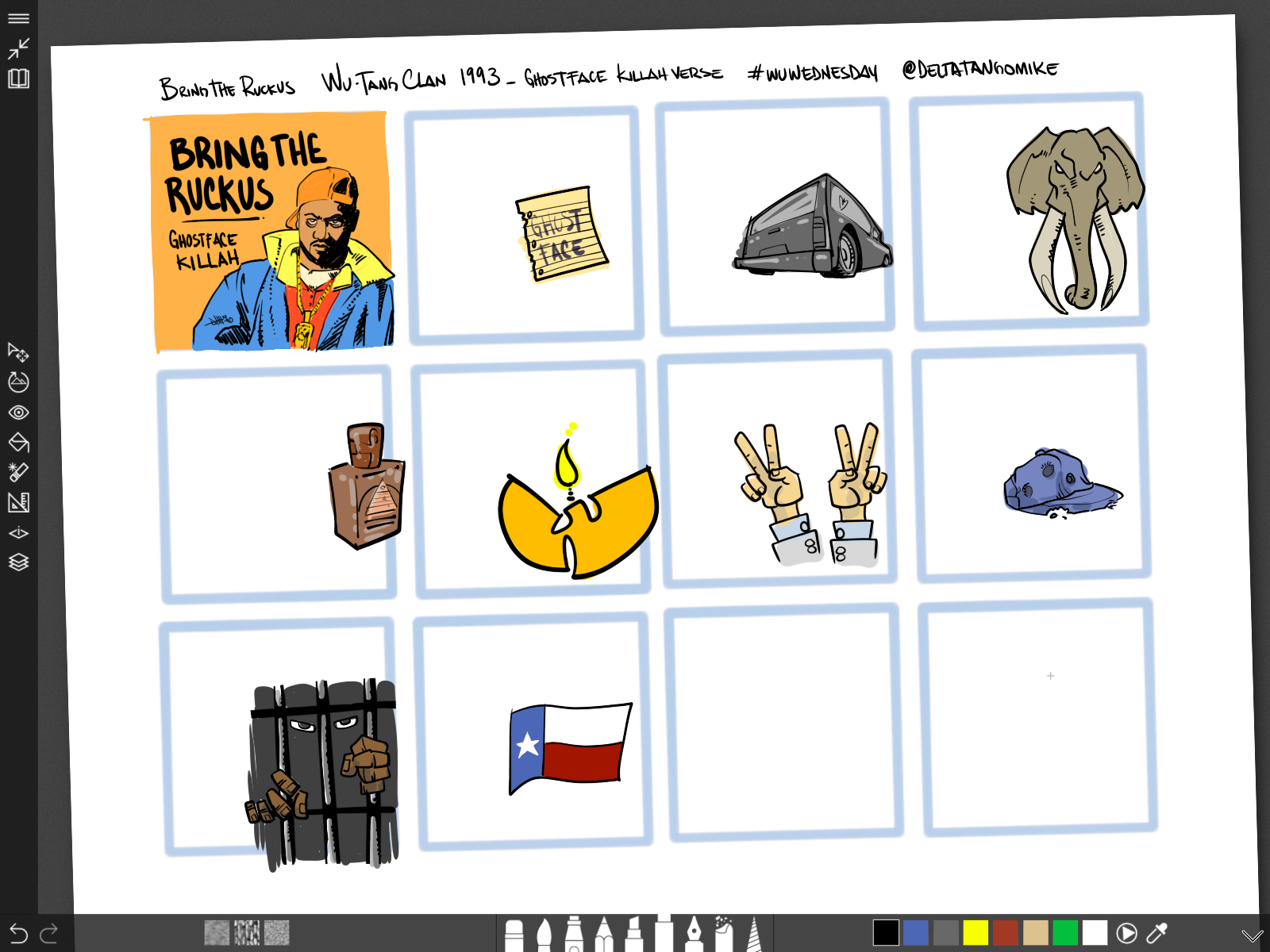Open the book gallery icon
Viewport: 1270px width, 952px height.
tap(18, 79)
